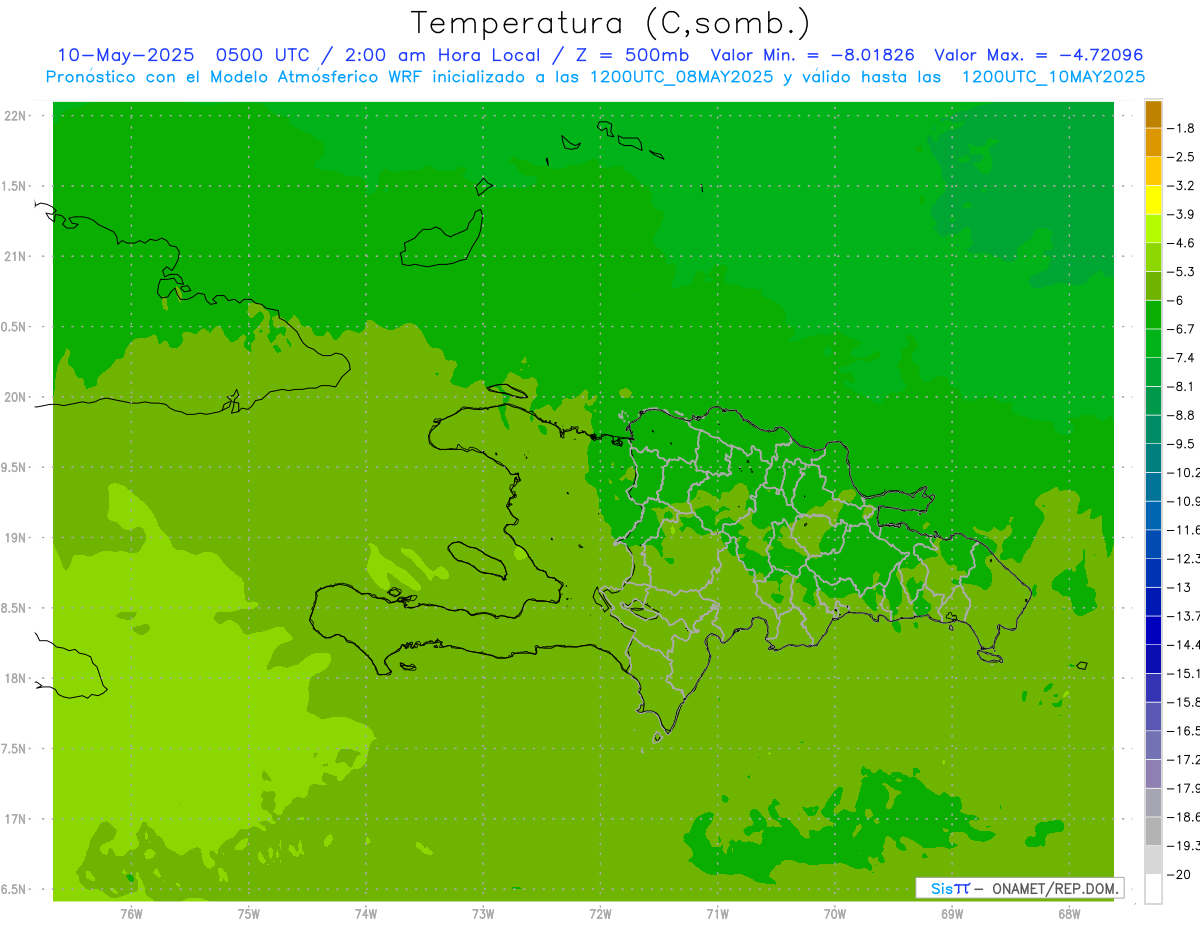Click the "71W" longitude axis label
1200x927 pixels.
coord(717,913)
